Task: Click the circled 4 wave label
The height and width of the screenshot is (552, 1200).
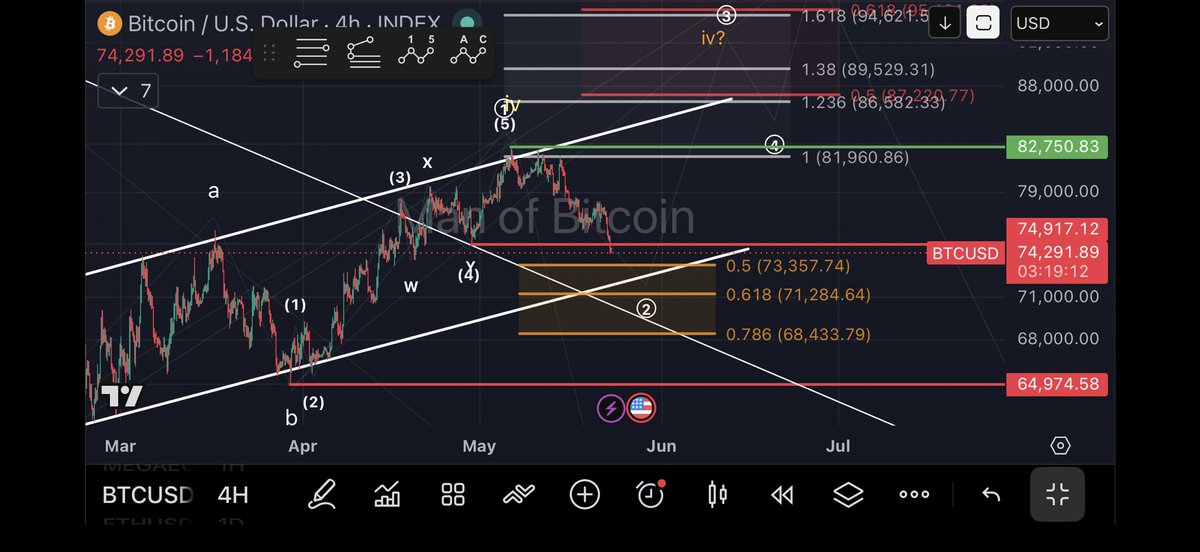Action: pos(774,144)
